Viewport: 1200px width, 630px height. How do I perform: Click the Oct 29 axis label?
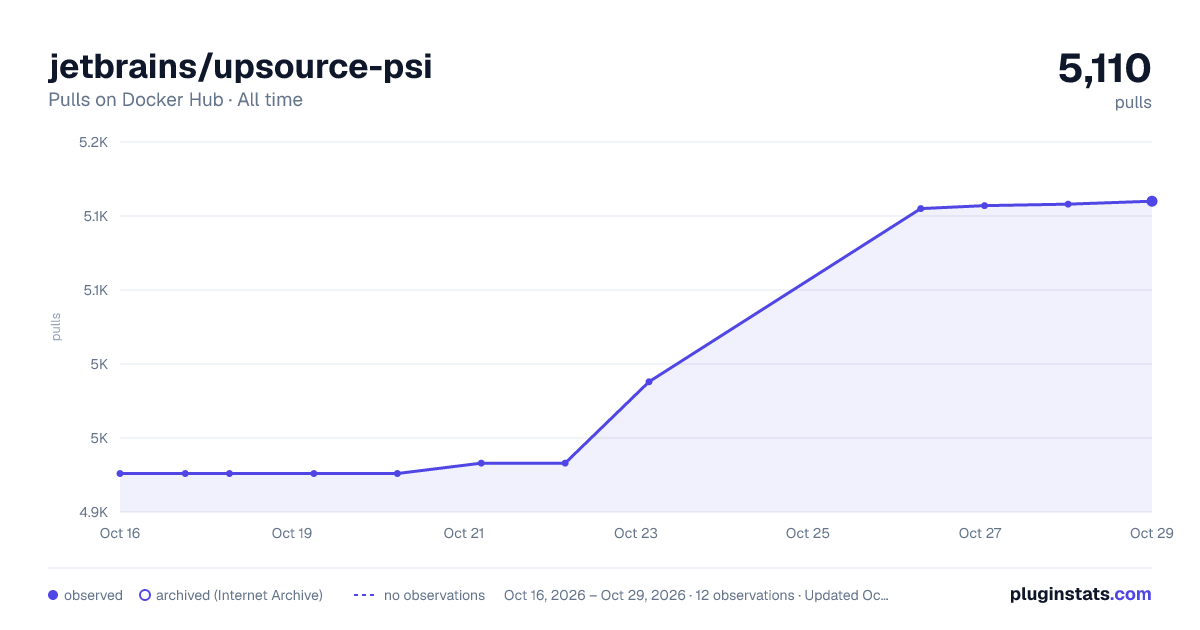(1150, 533)
